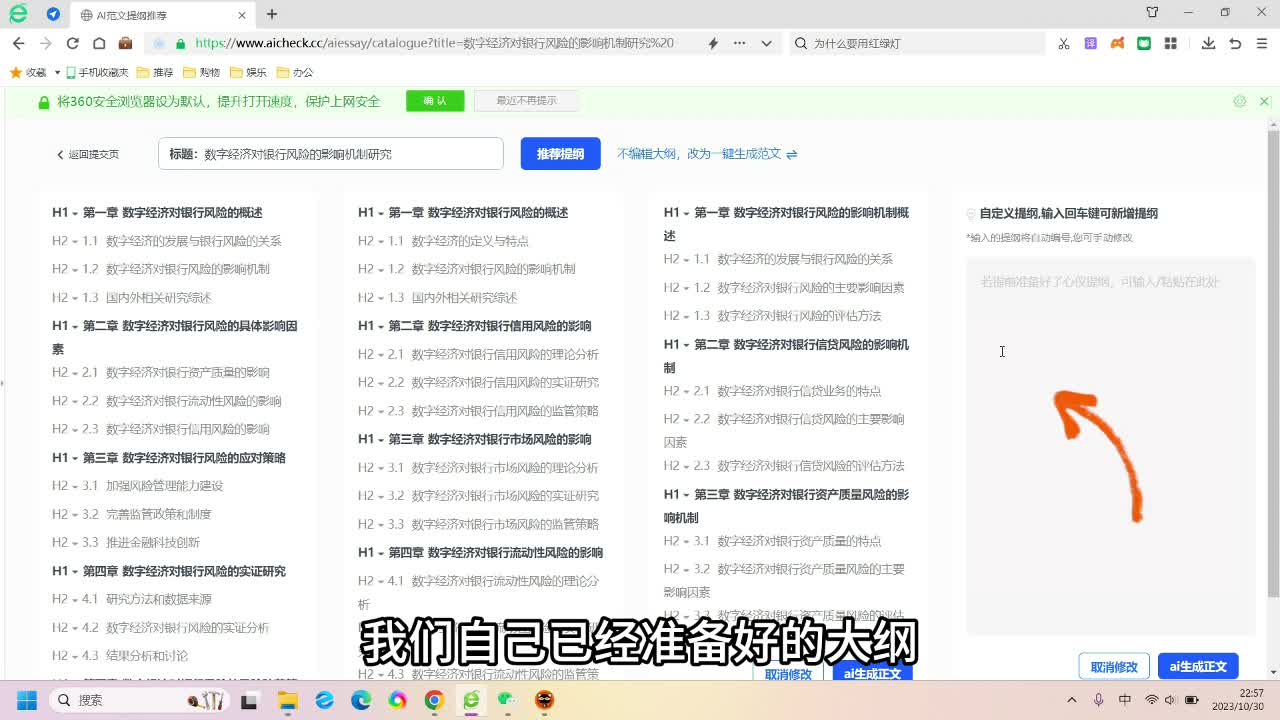Open the 购物 bookmarks folder
The width and height of the screenshot is (1280, 720).
point(201,72)
